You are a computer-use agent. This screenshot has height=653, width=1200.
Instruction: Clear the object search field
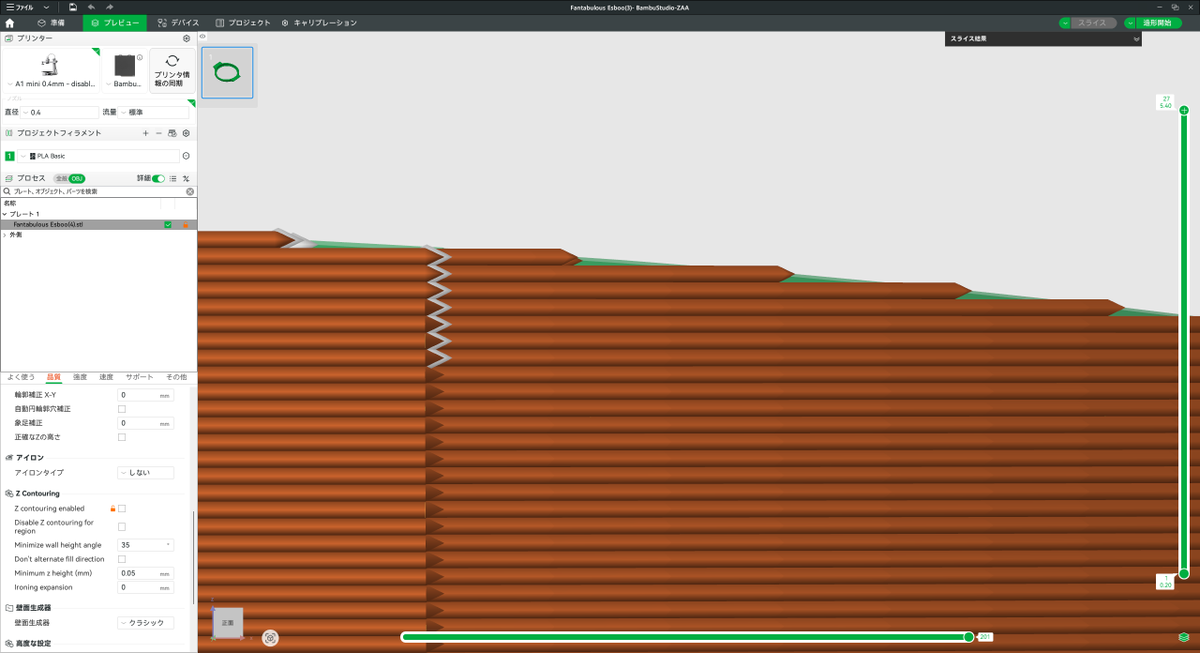click(190, 191)
